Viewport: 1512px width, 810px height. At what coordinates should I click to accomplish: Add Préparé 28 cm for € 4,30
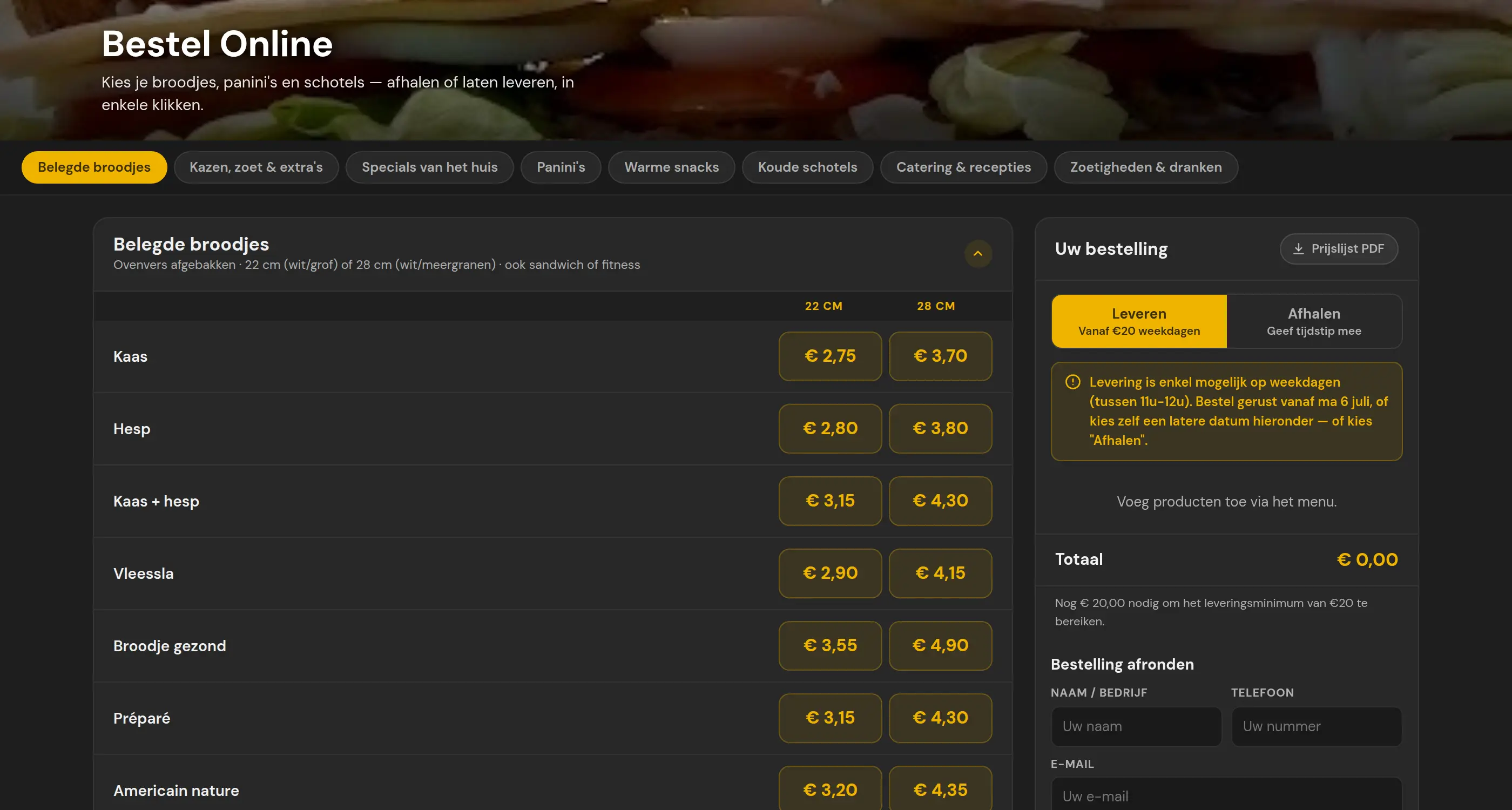coord(940,718)
